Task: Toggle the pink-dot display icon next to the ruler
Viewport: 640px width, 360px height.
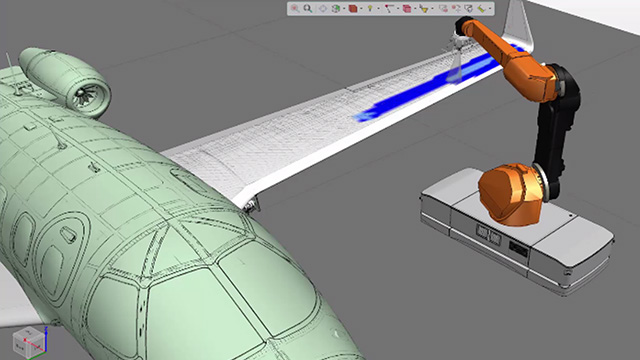Action: (x=443, y=8)
